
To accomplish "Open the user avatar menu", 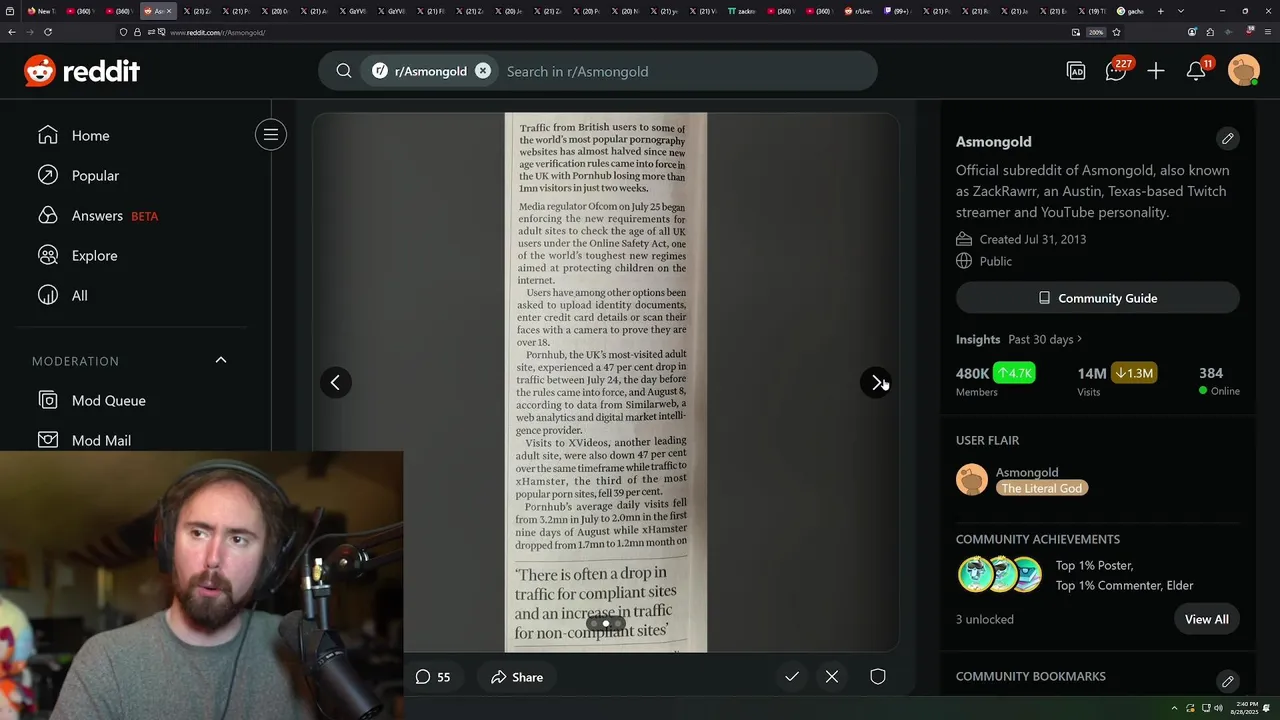I will [x=1243, y=71].
